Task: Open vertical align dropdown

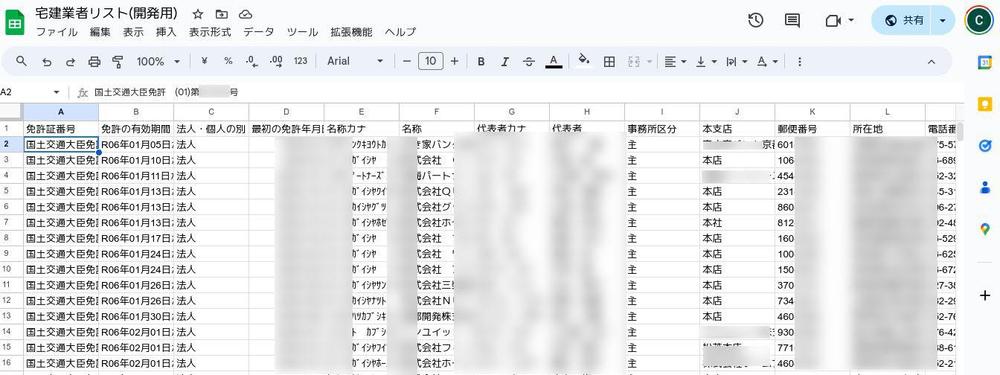Action: [x=706, y=61]
